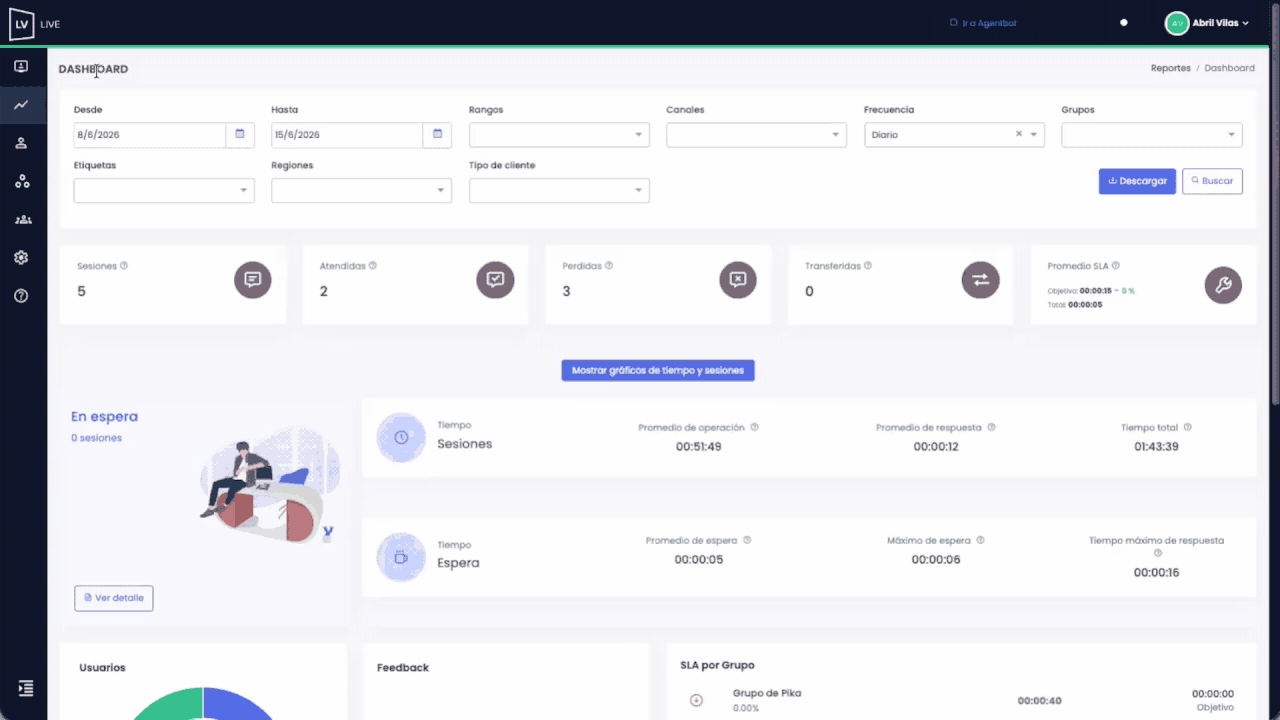The image size is (1280, 720).
Task: Click the Abril Vilas avatar
Action: coord(1177,23)
